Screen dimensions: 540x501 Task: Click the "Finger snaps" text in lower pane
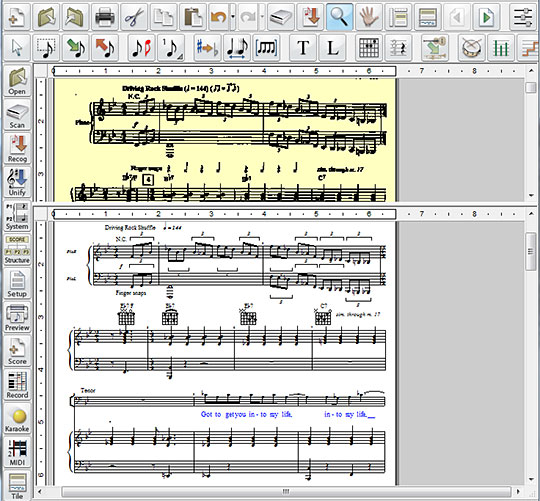(131, 293)
